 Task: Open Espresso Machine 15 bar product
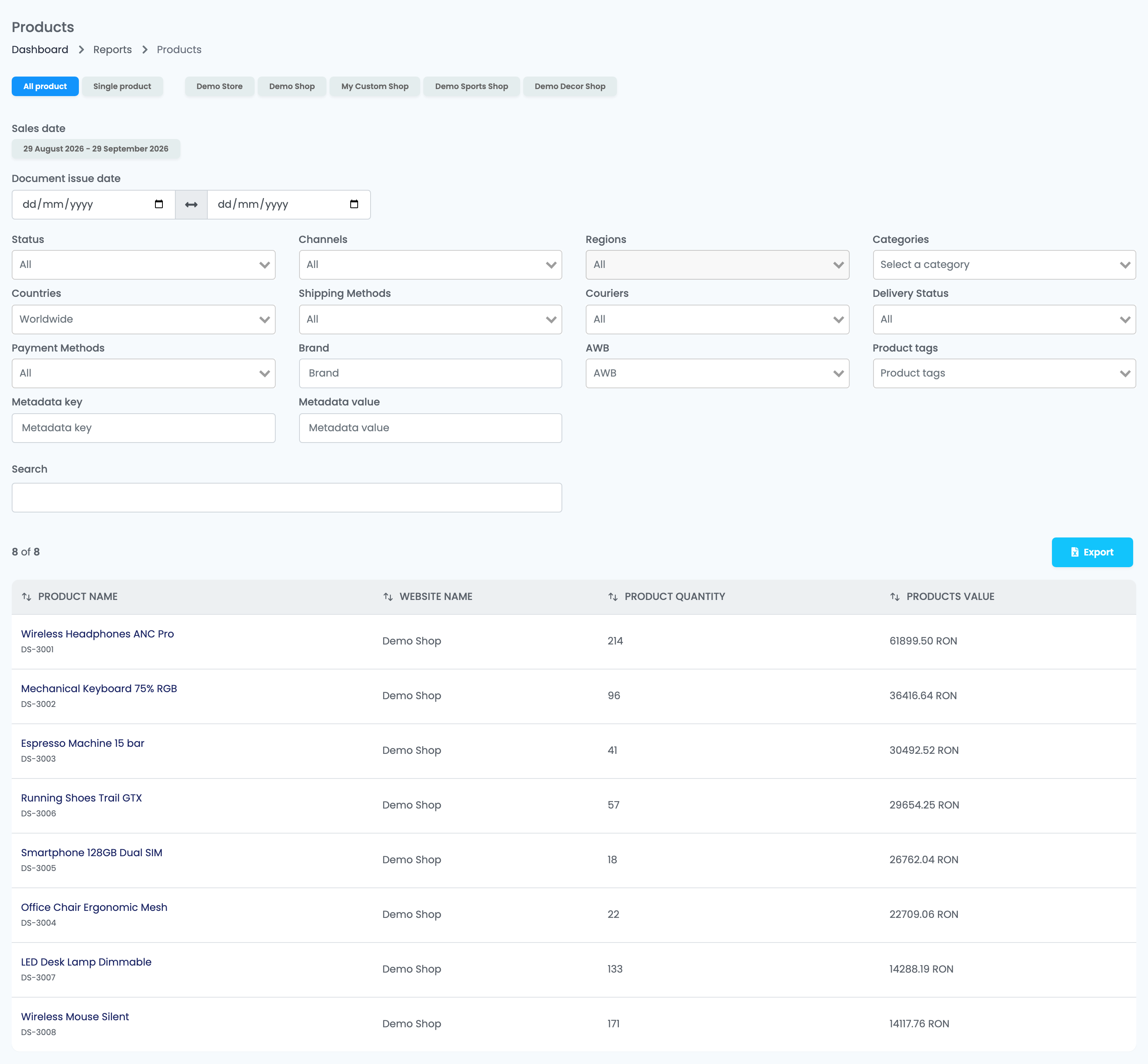coord(82,743)
